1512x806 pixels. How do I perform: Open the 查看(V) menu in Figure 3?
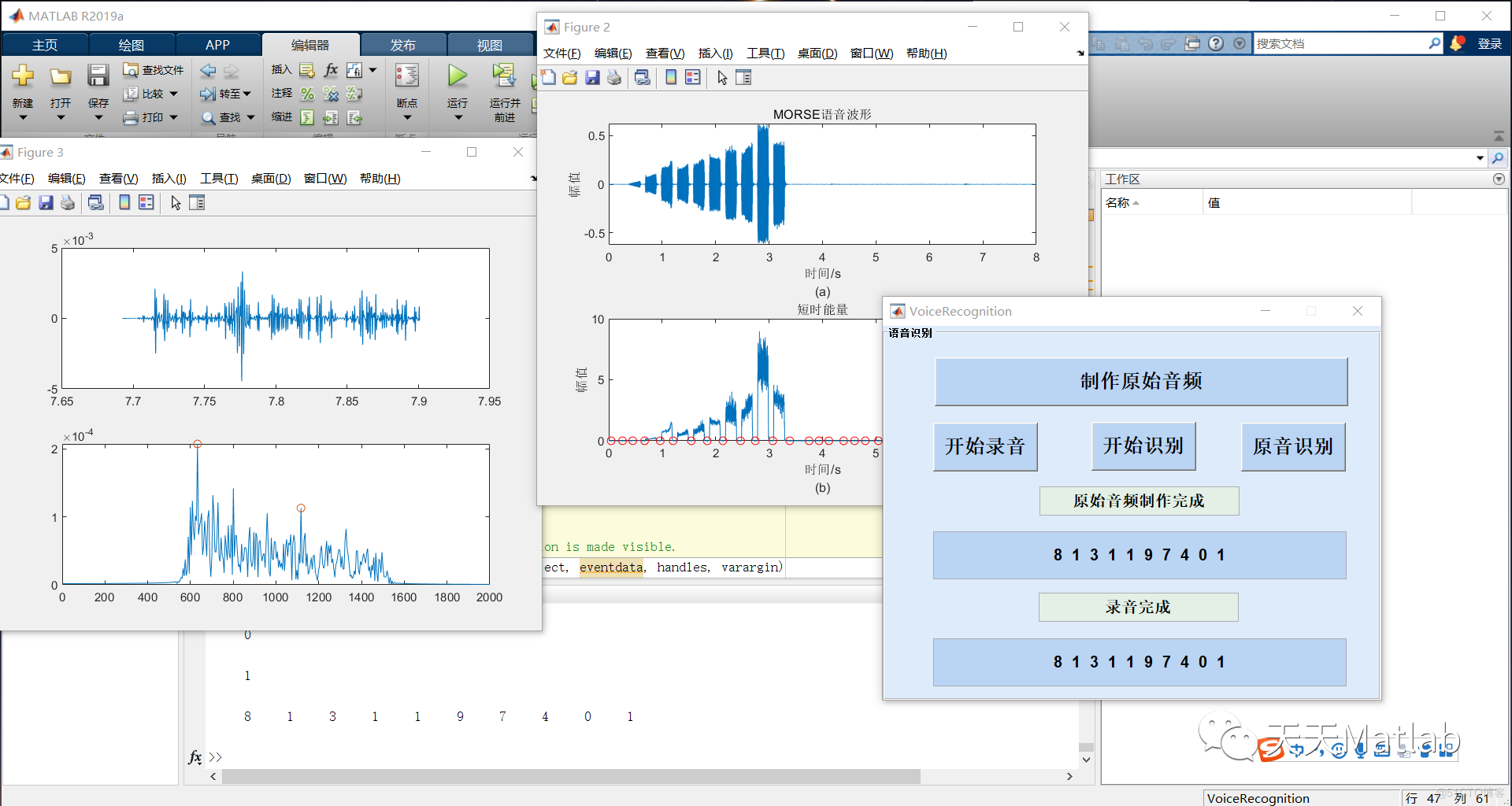click(118, 178)
